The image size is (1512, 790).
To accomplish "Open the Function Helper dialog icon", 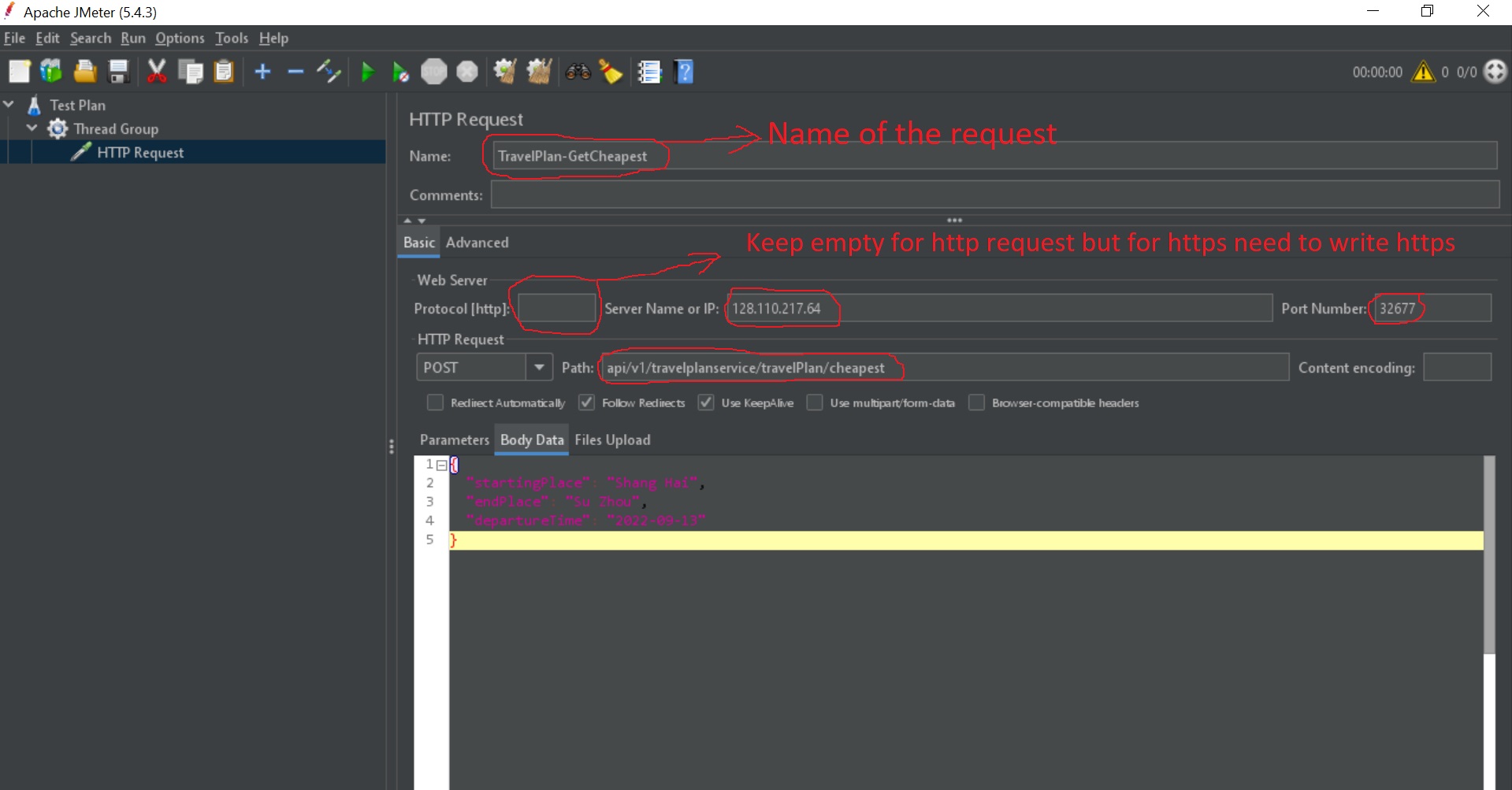I will point(649,72).
